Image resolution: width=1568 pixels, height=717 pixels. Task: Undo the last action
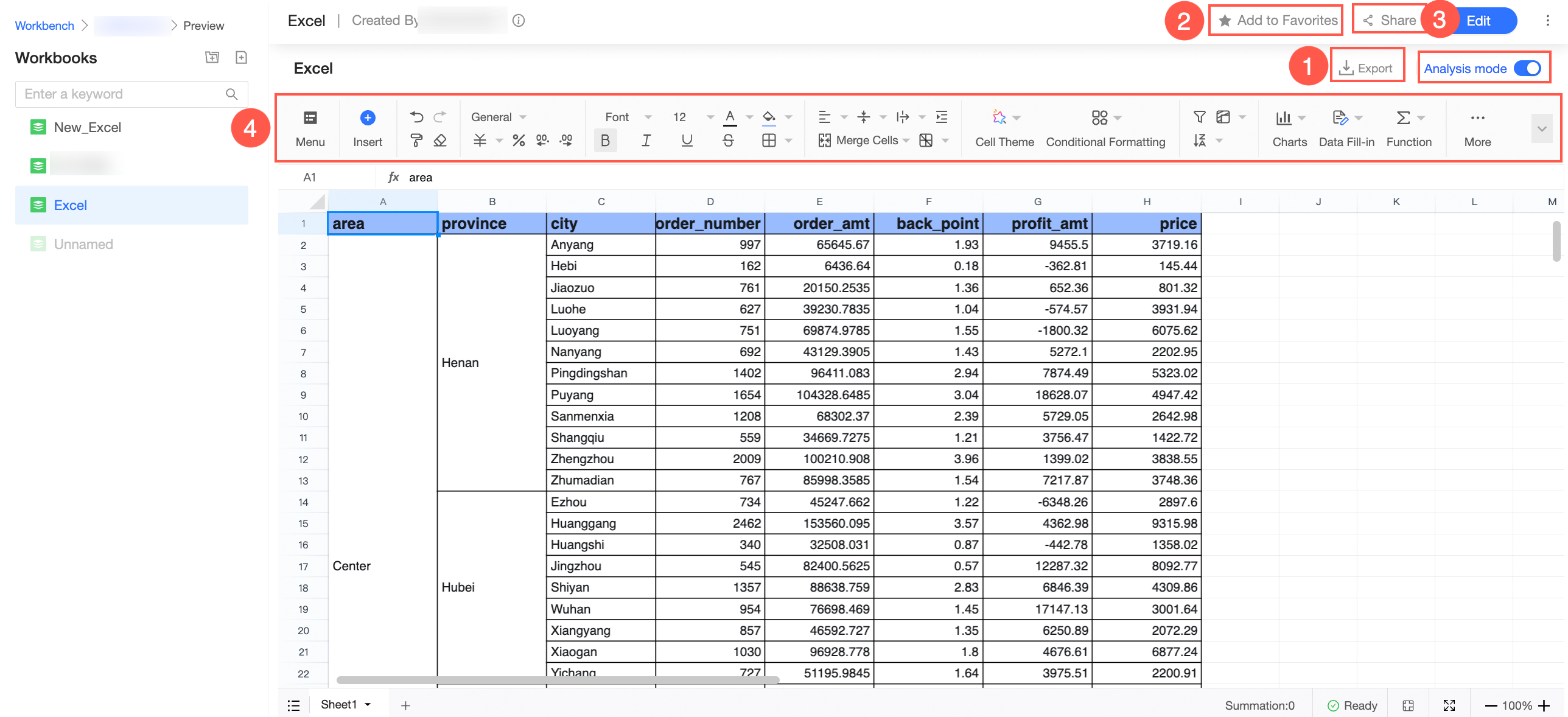tap(416, 116)
